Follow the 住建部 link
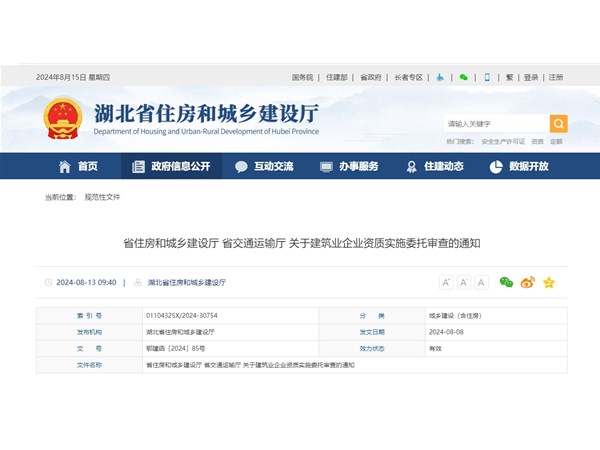 (x=337, y=77)
